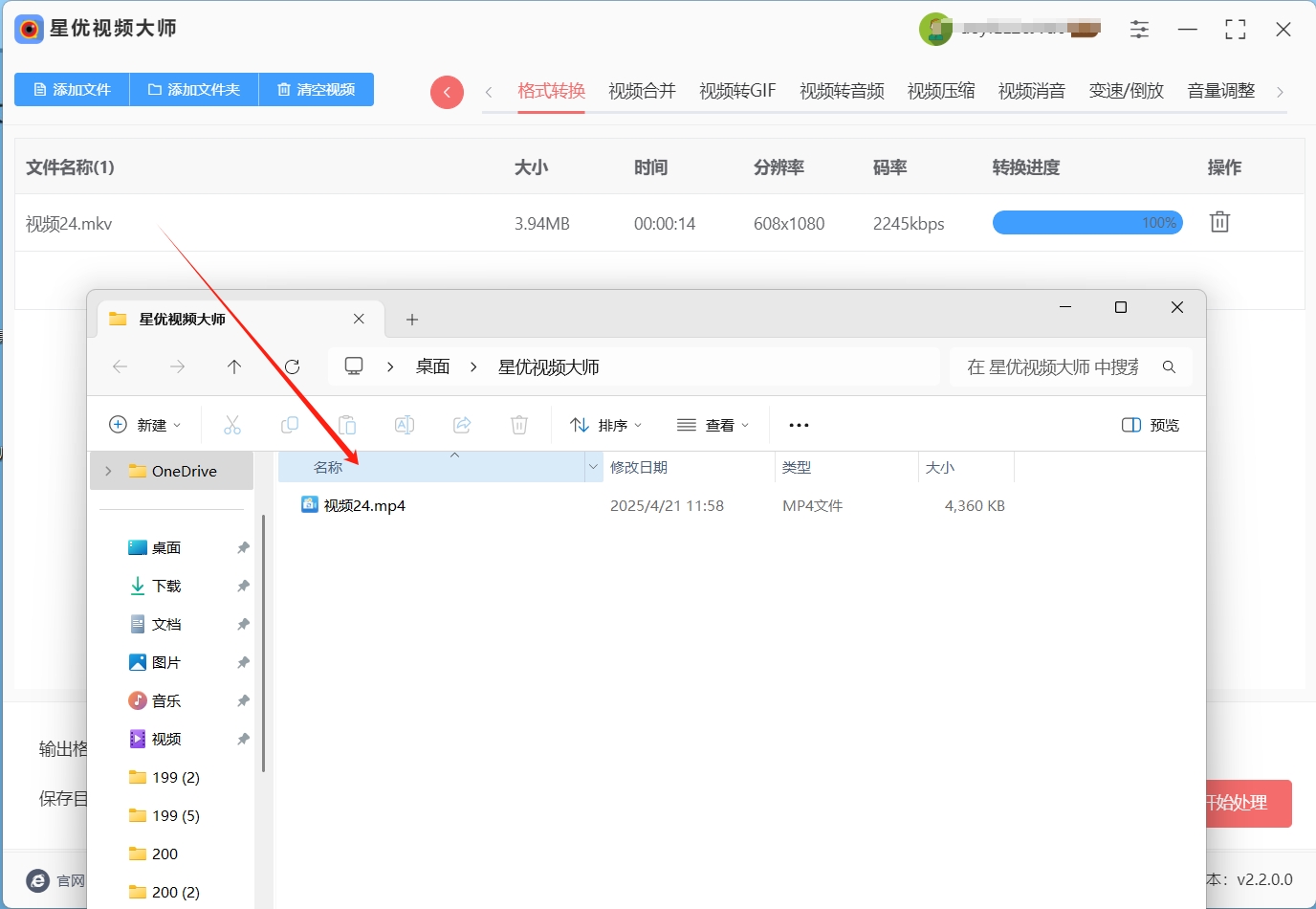Toggle pin for 图片 in sidebar
This screenshot has width=1316, height=909.
tap(243, 662)
